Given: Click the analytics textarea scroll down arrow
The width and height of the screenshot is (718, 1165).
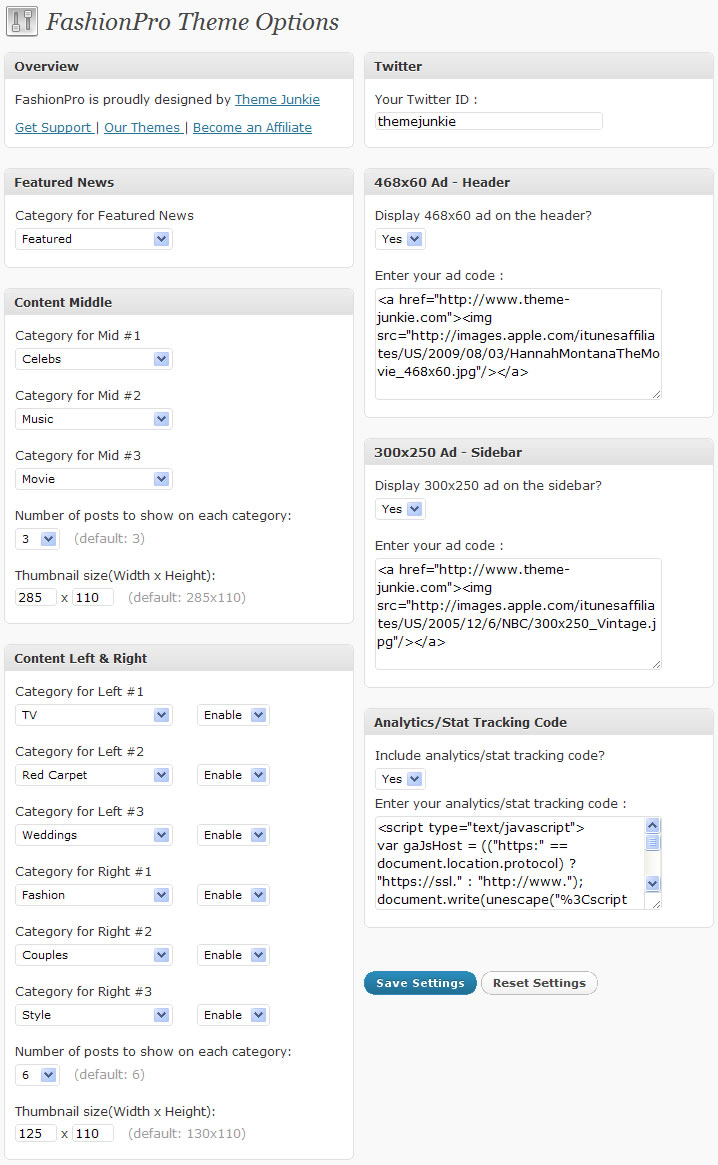Looking at the screenshot, I should (x=653, y=883).
